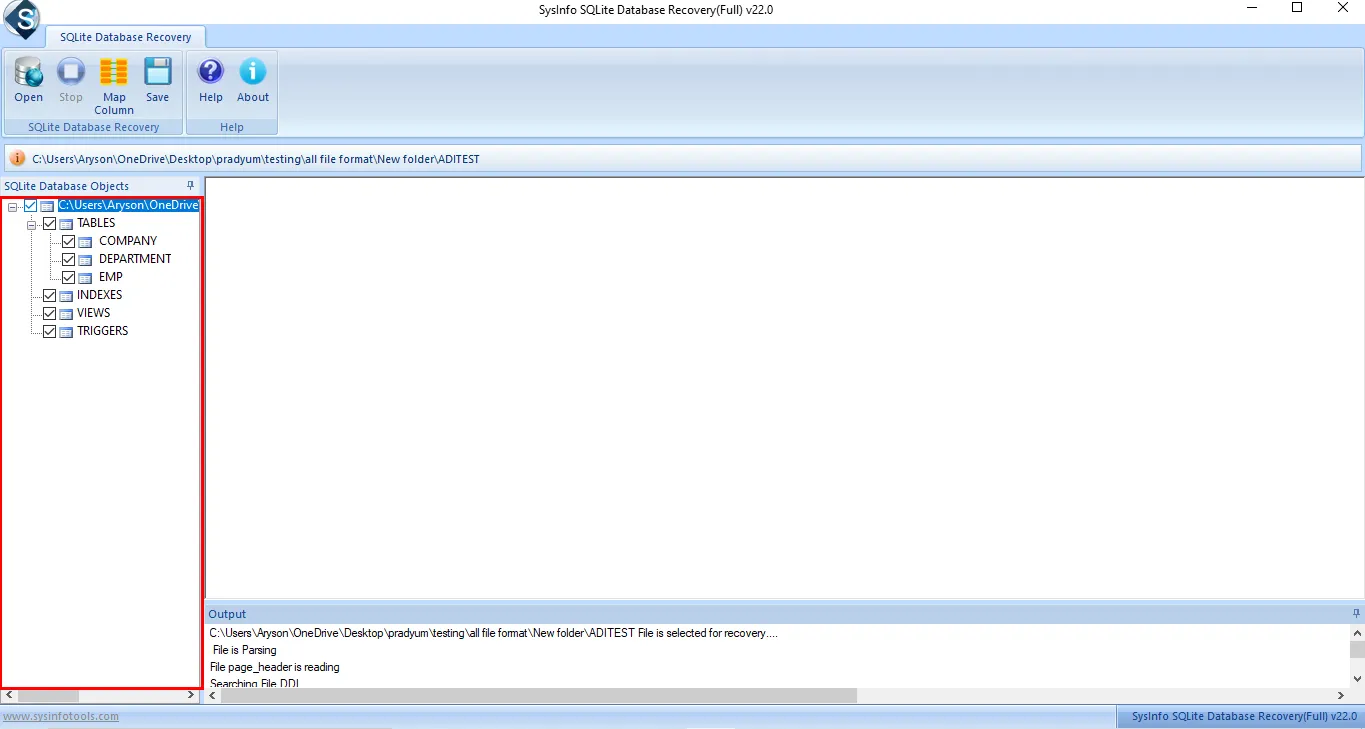Click the Output horizontal scrollbar left arrow

click(x=214, y=695)
